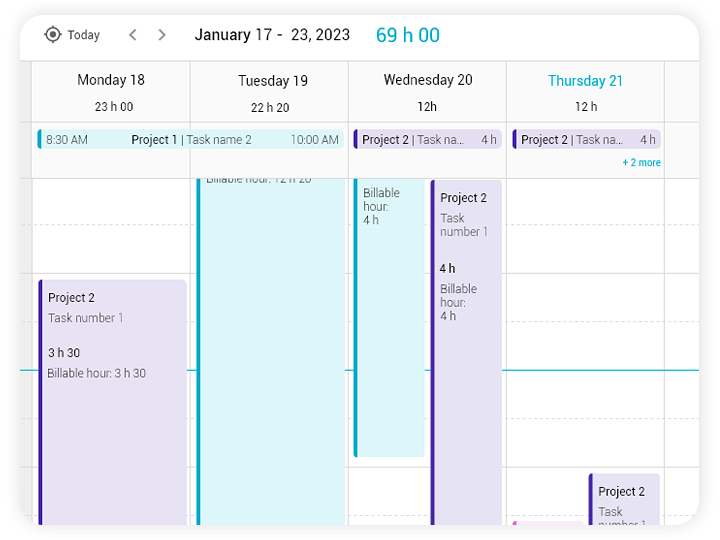Open Monday's Project 2 3 h 30 time block
Image resolution: width=720 pixels, height=540 pixels.
(x=112, y=402)
